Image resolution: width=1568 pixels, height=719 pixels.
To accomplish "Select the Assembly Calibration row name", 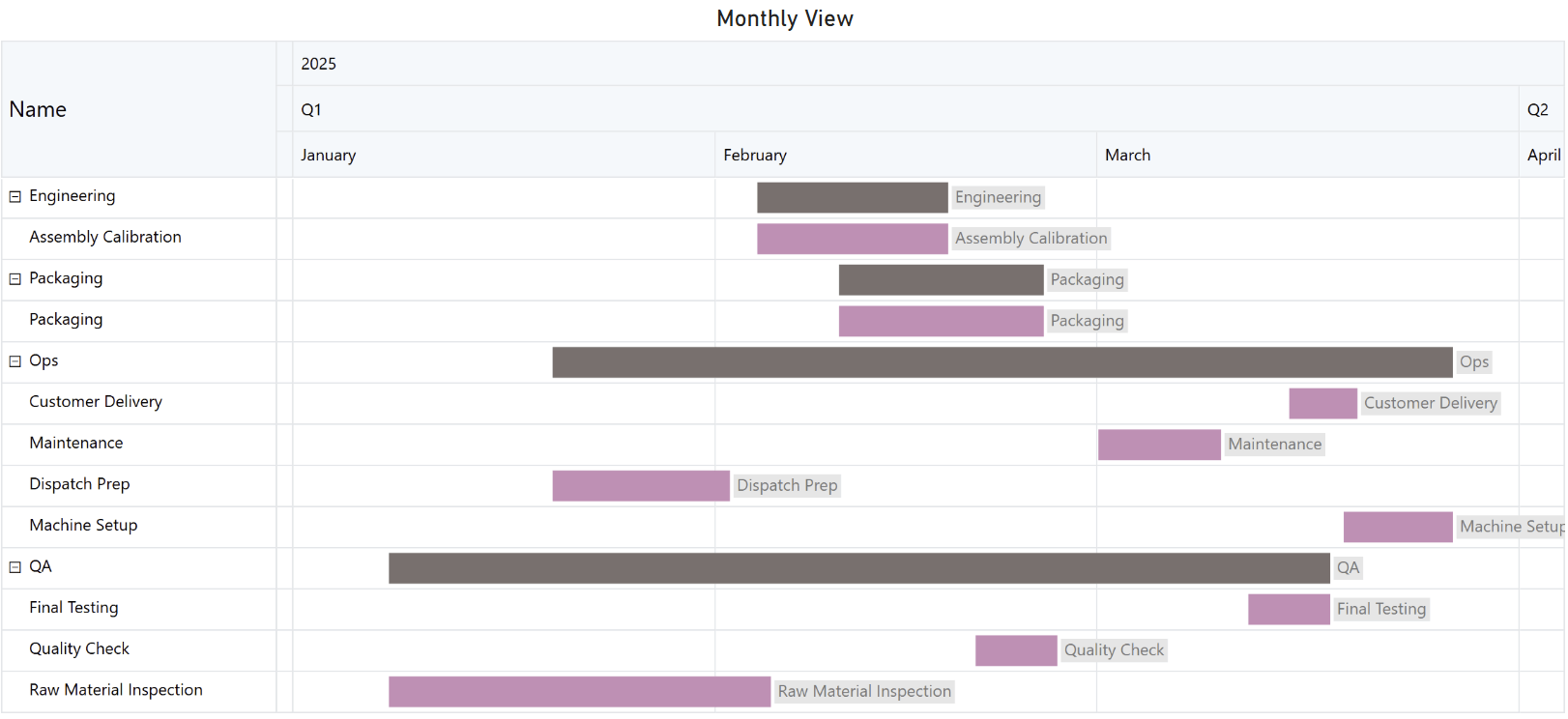I will click(105, 238).
